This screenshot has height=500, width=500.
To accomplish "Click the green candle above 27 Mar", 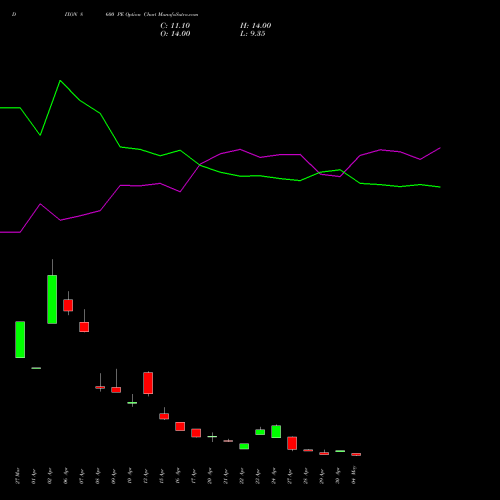I will click(x=20, y=339).
